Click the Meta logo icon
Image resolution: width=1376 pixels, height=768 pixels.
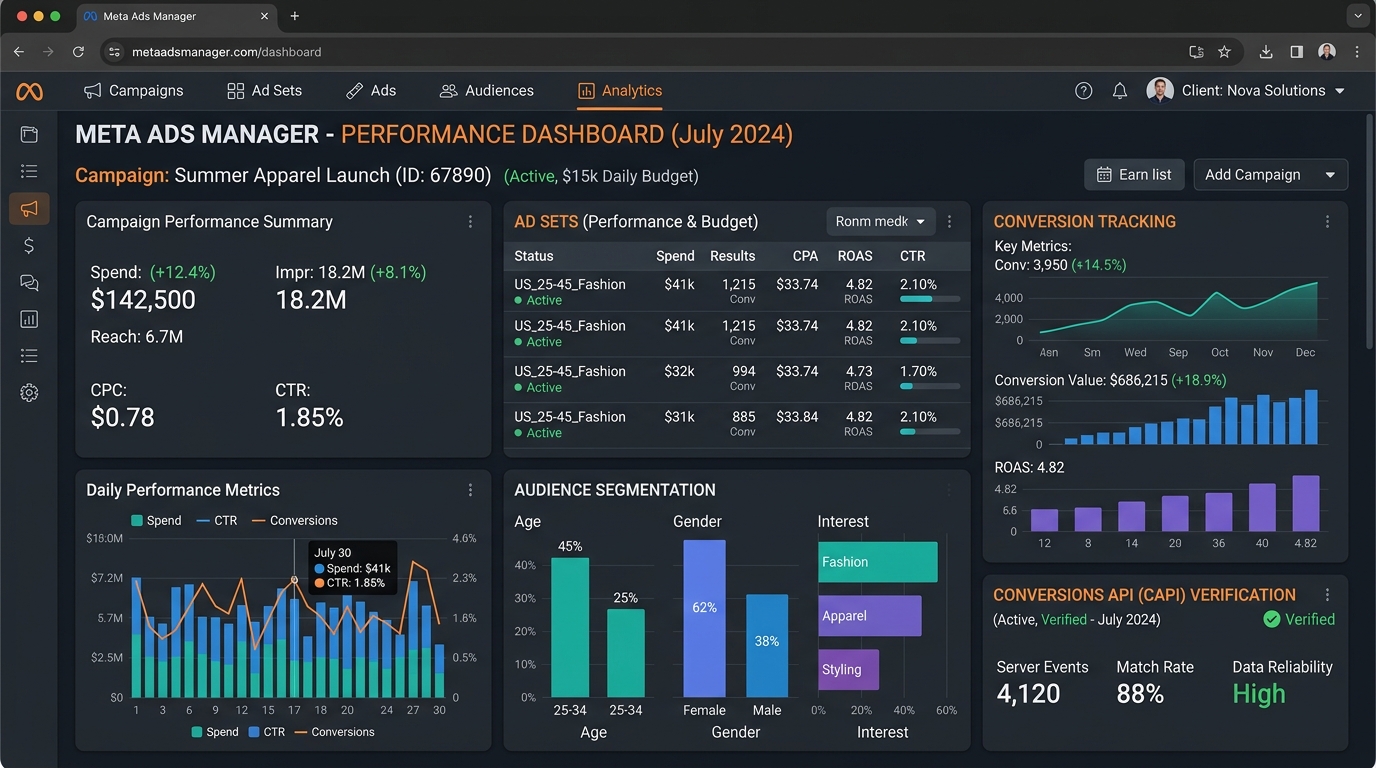(x=29, y=91)
